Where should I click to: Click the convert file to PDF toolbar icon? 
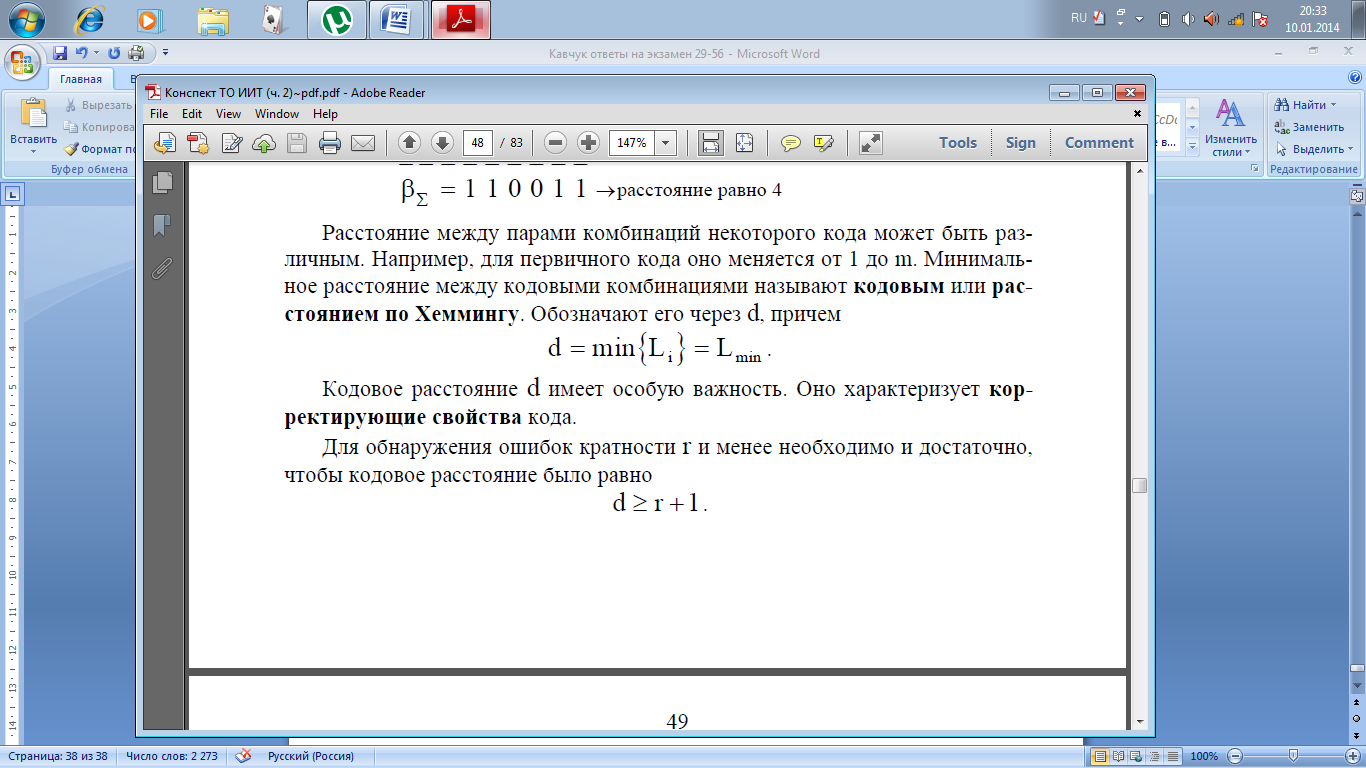tap(198, 143)
